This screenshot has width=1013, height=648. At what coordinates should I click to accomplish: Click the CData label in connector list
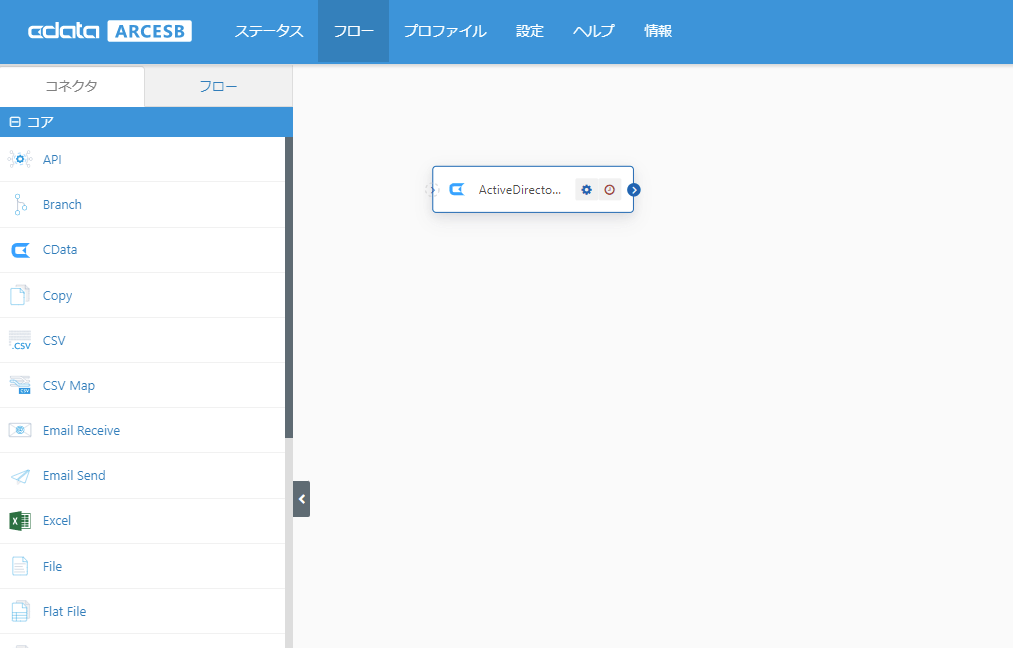tap(60, 250)
